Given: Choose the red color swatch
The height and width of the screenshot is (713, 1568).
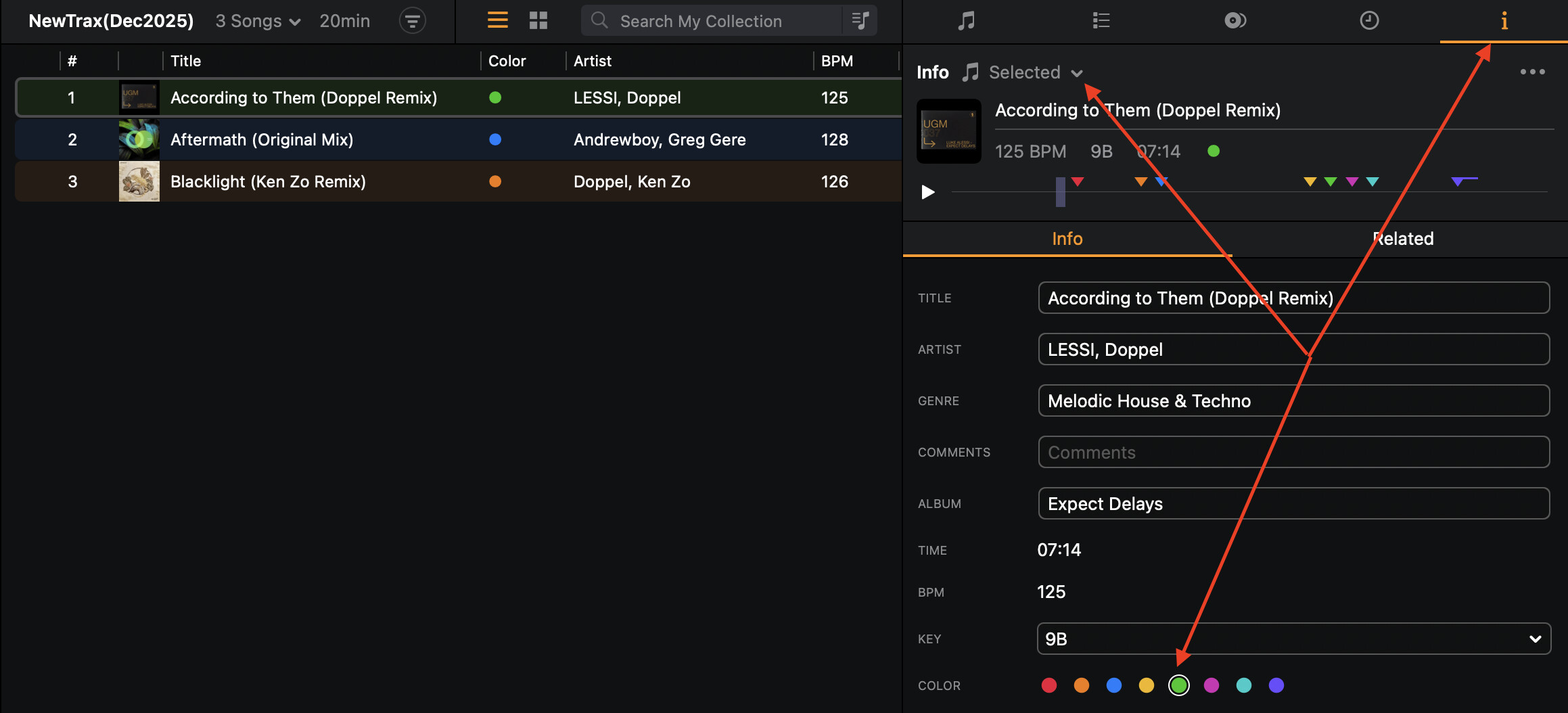Looking at the screenshot, I should click(x=1049, y=685).
